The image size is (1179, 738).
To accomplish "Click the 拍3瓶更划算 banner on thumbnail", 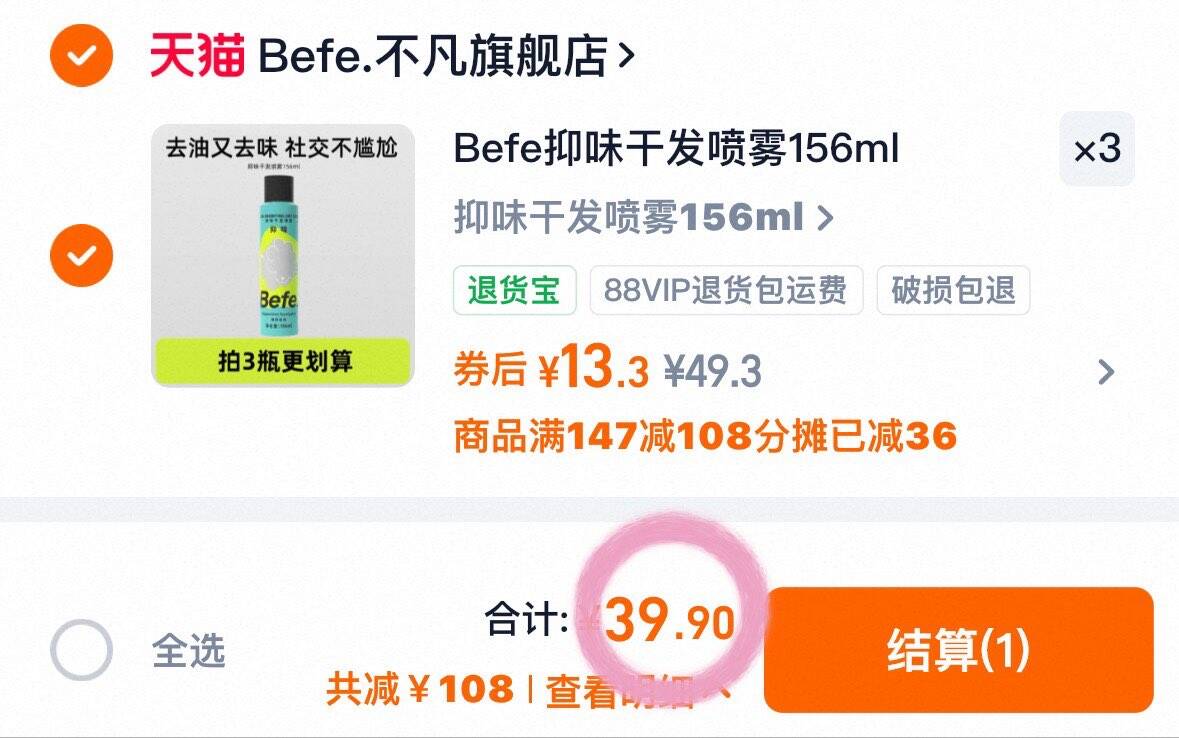I will coord(283,361).
